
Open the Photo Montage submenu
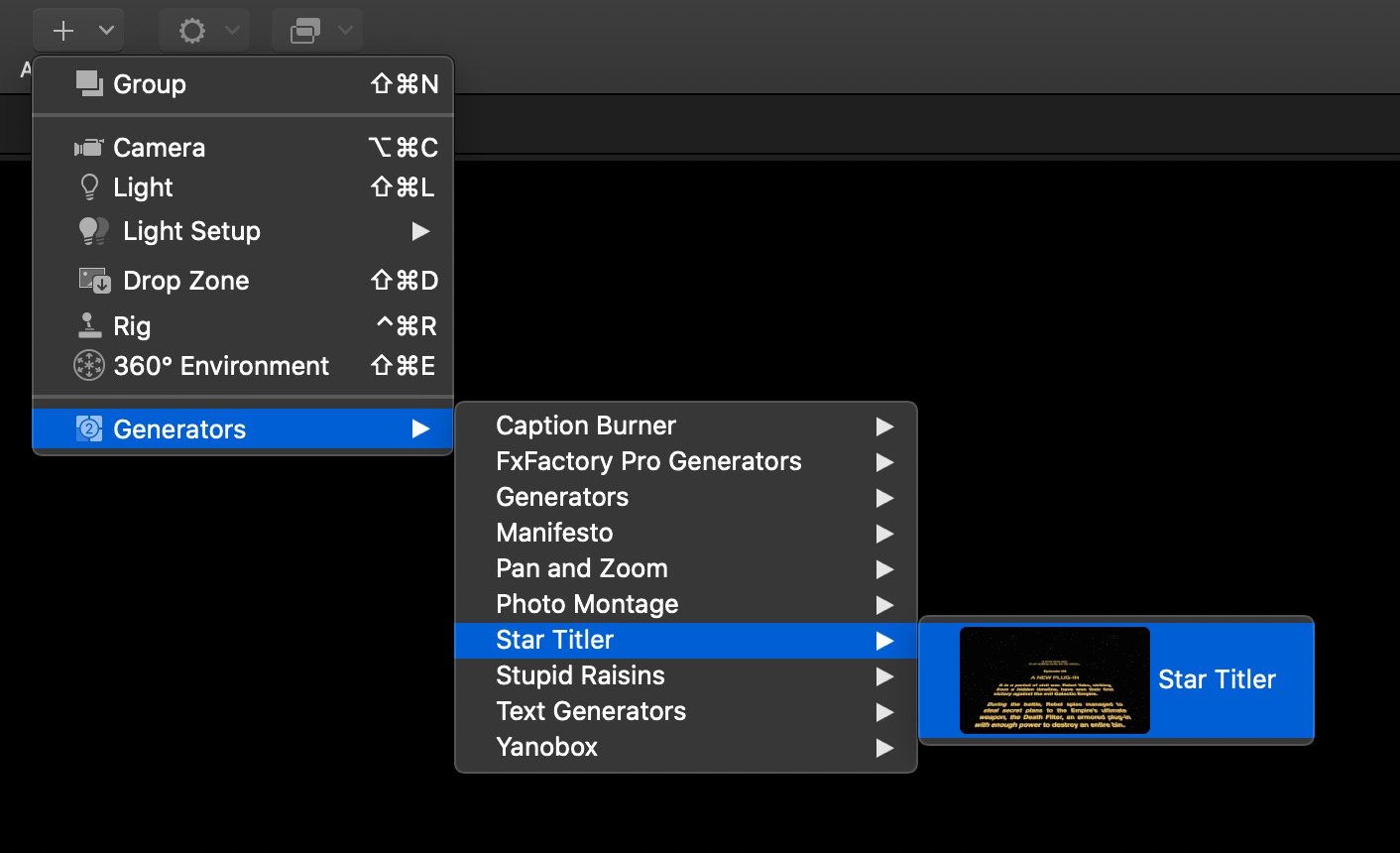686,604
